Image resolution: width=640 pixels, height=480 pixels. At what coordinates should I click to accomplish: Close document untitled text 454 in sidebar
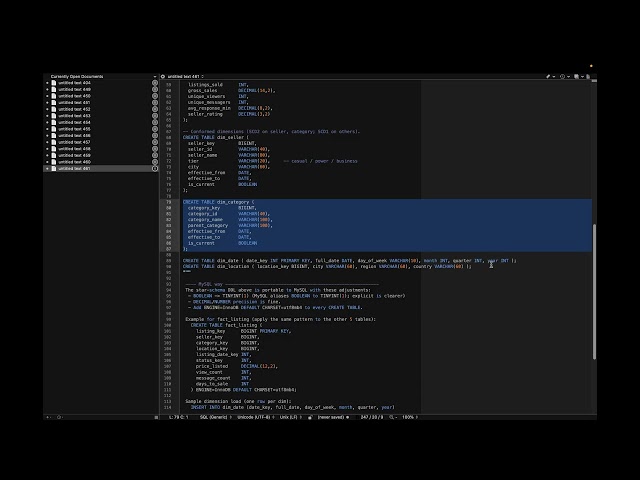point(155,122)
